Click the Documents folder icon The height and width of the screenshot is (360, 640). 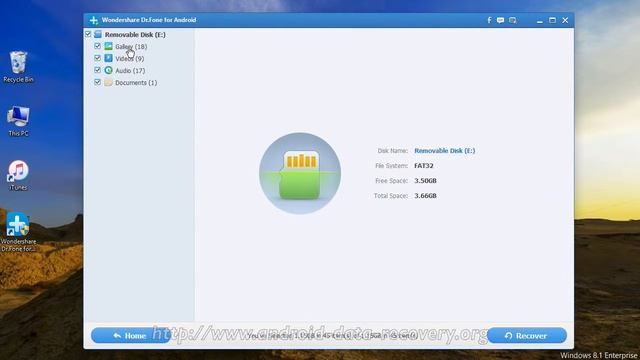(108, 82)
